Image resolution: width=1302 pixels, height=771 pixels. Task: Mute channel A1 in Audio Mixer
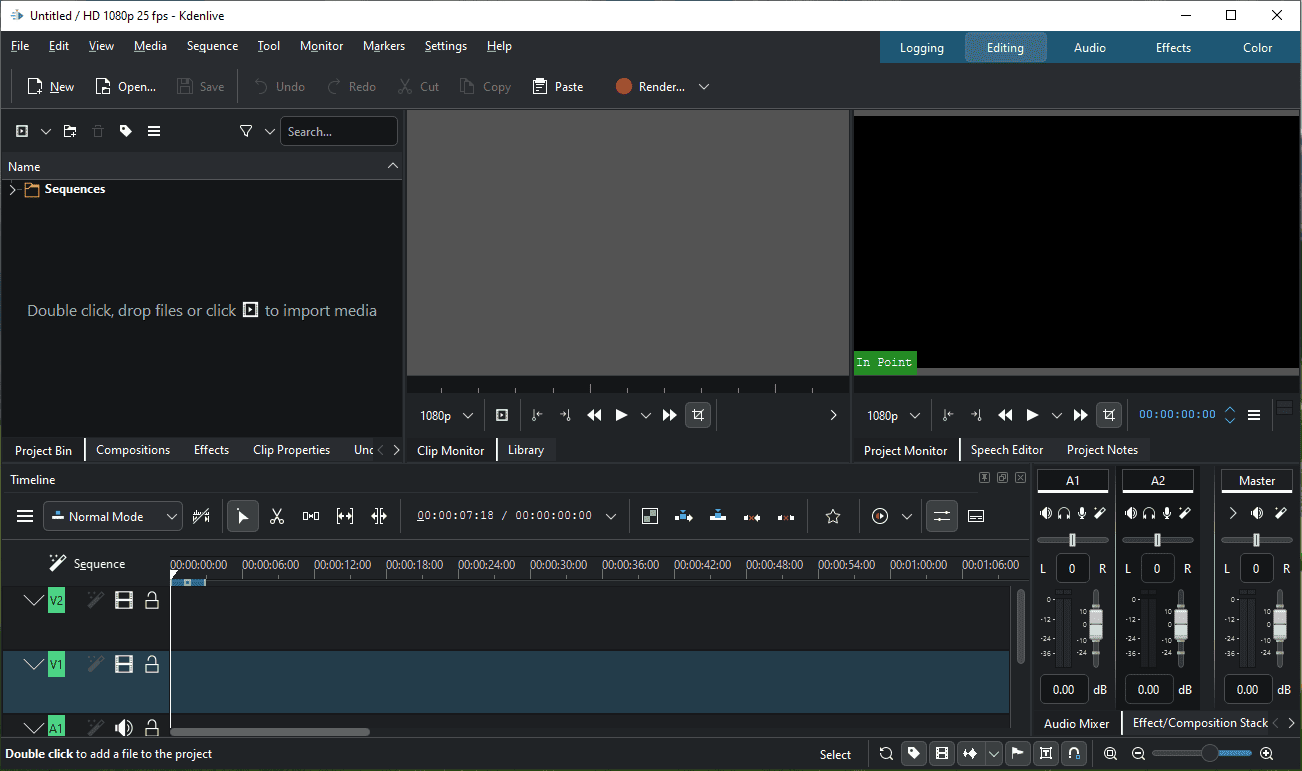(1046, 513)
